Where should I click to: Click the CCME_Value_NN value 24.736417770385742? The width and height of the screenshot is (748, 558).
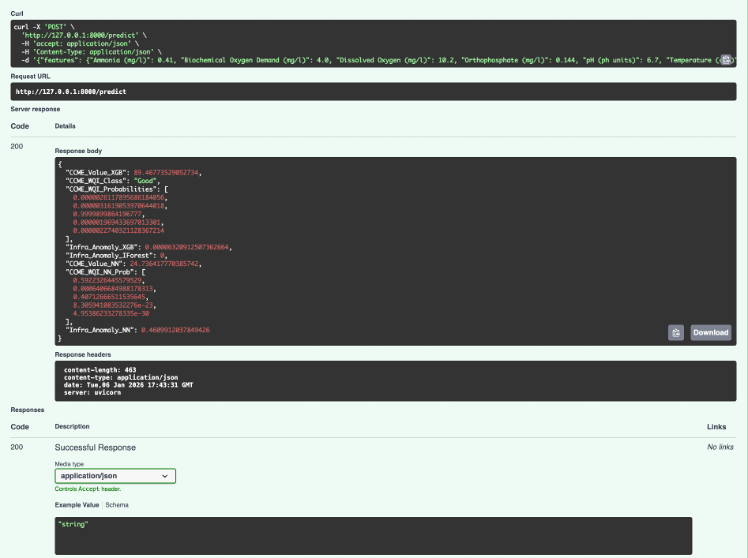[164, 264]
